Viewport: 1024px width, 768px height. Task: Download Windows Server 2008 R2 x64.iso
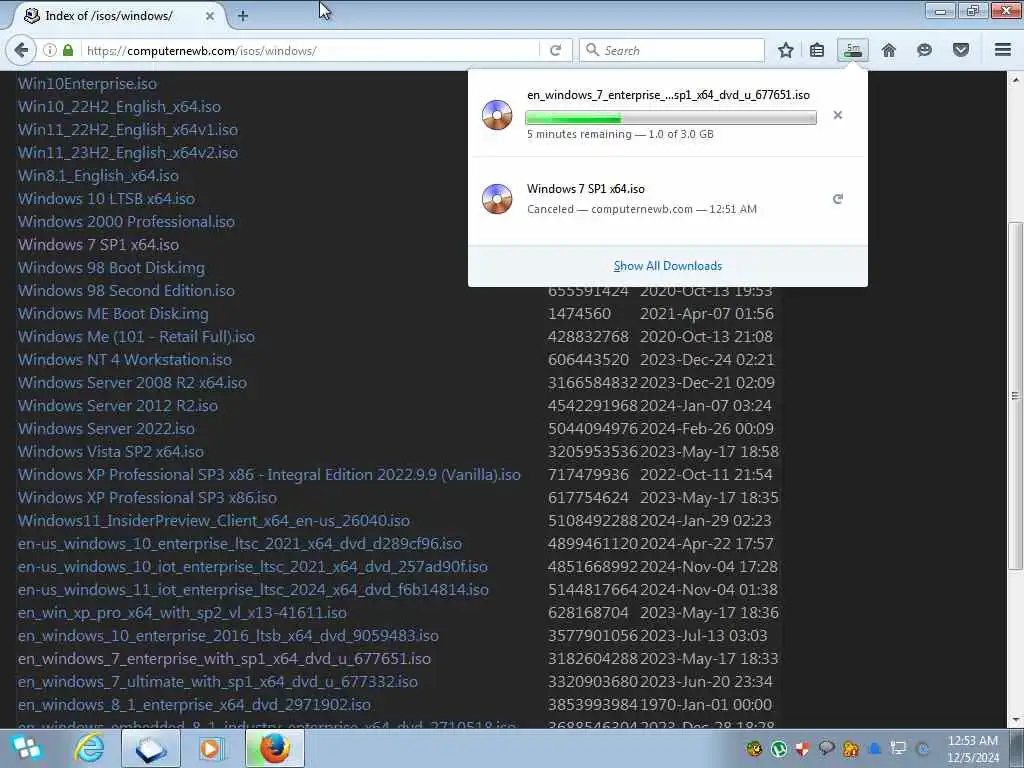pyautogui.click(x=133, y=383)
